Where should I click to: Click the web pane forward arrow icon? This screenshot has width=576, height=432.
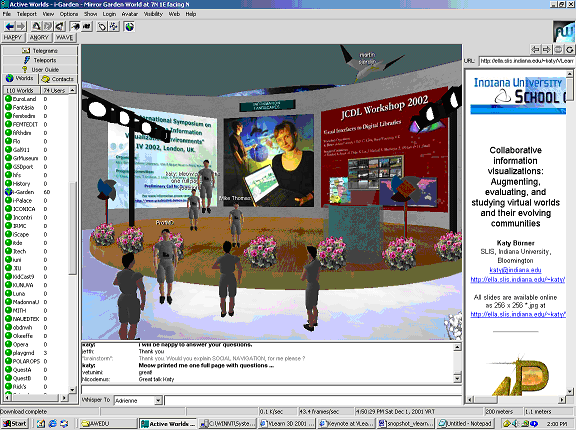pos(547,49)
